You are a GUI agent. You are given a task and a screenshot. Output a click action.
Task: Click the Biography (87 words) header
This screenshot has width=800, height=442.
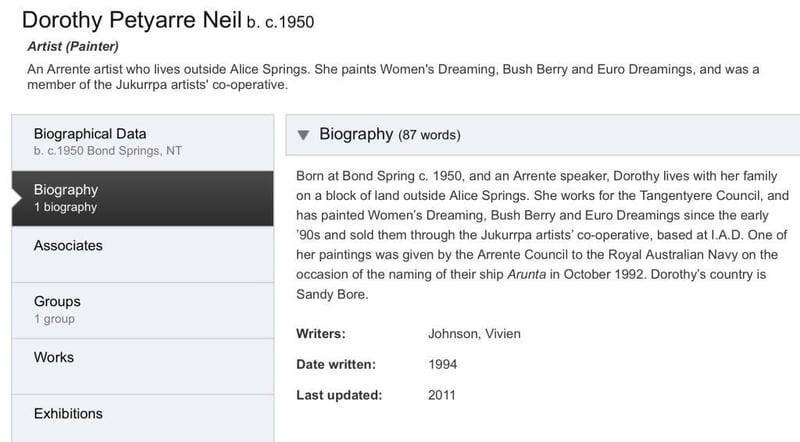[389, 135]
